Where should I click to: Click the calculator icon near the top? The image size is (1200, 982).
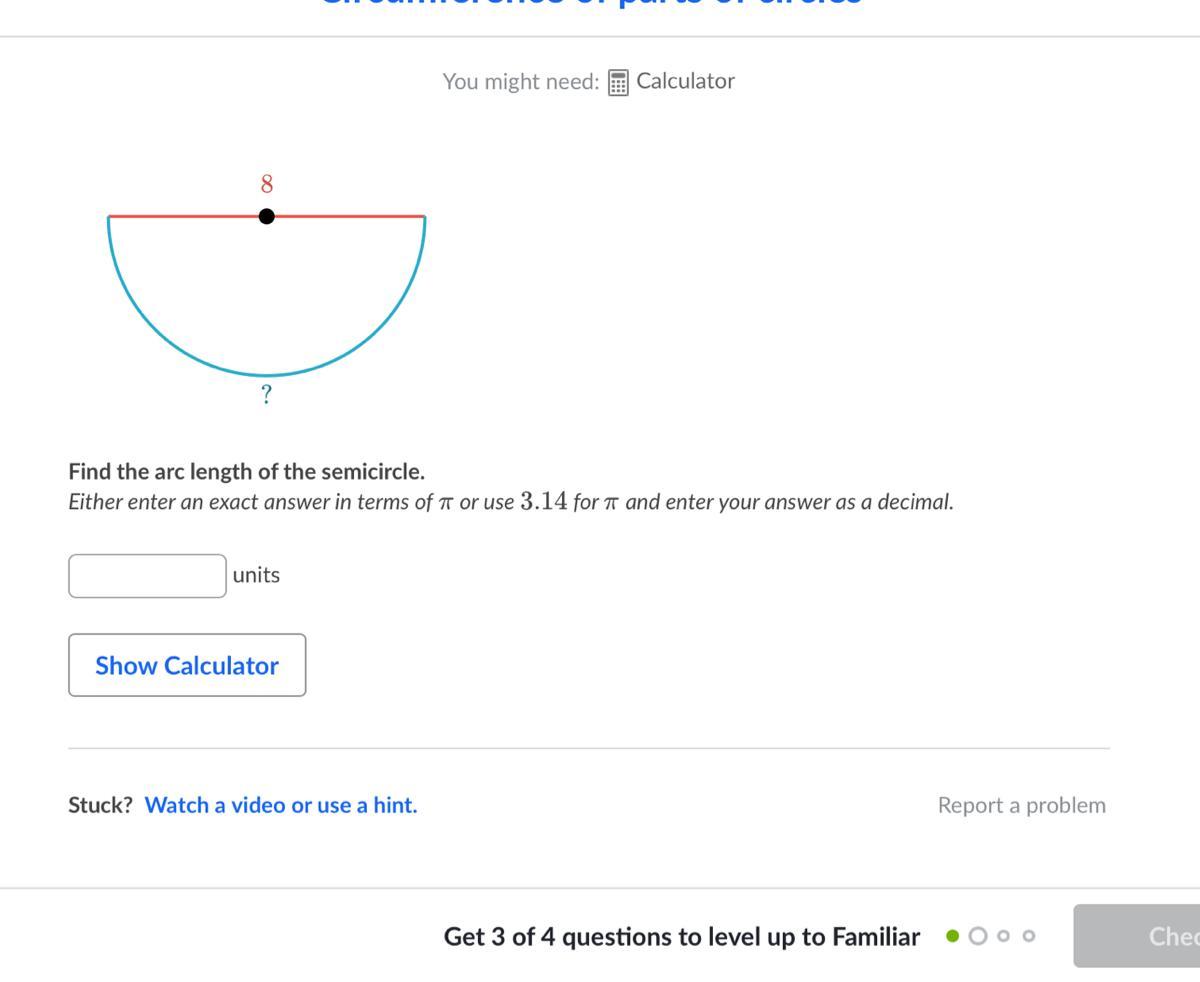[618, 82]
